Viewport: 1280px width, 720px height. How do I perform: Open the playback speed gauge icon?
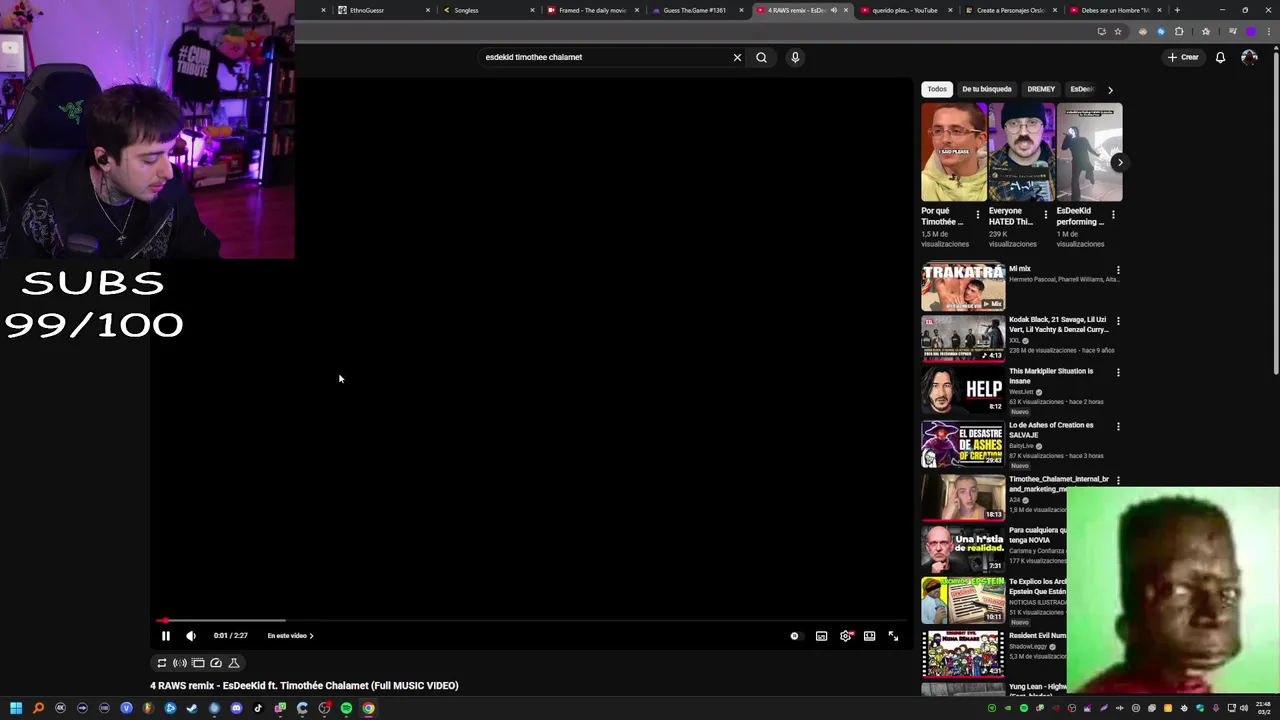coord(216,663)
